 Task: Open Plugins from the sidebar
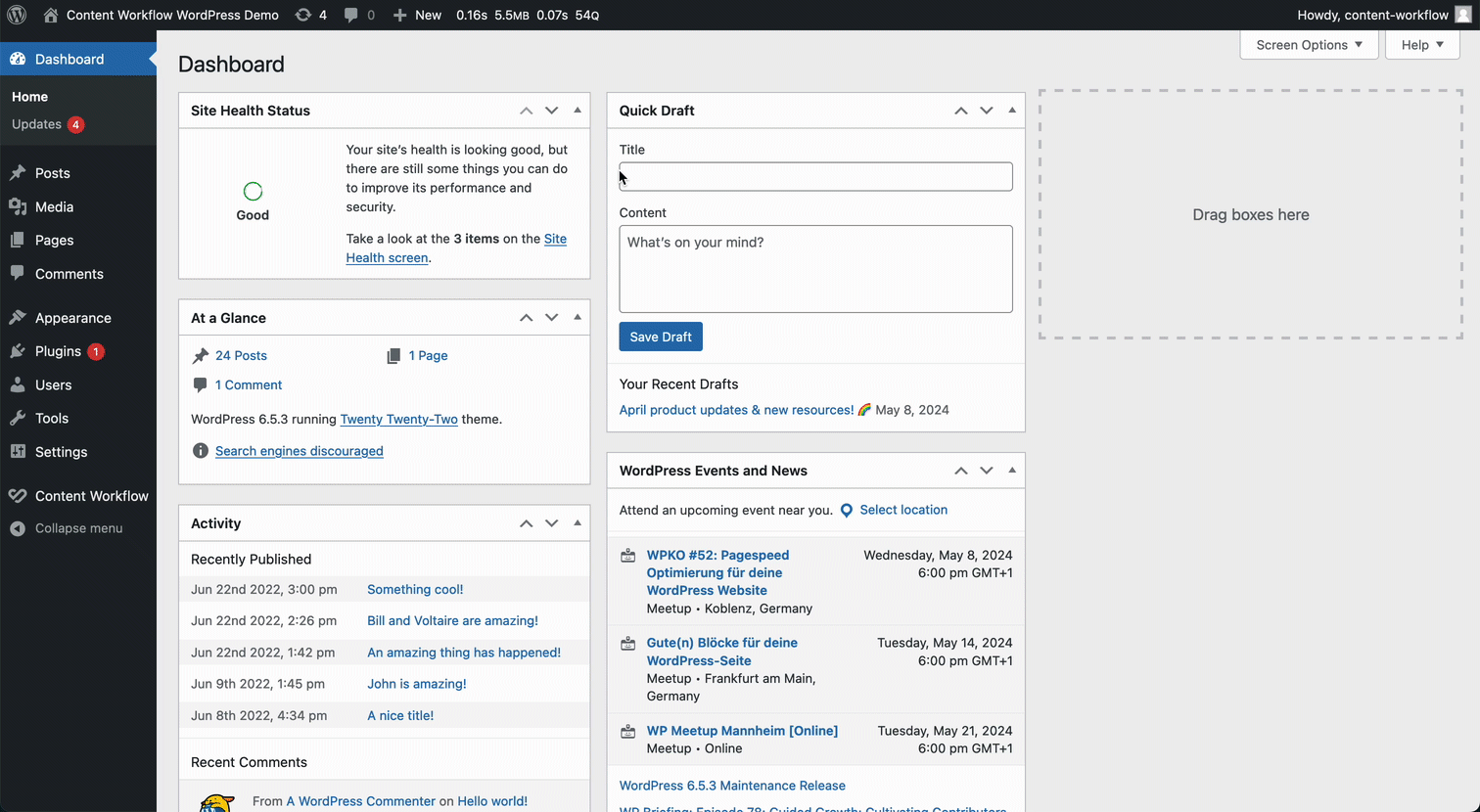(58, 351)
